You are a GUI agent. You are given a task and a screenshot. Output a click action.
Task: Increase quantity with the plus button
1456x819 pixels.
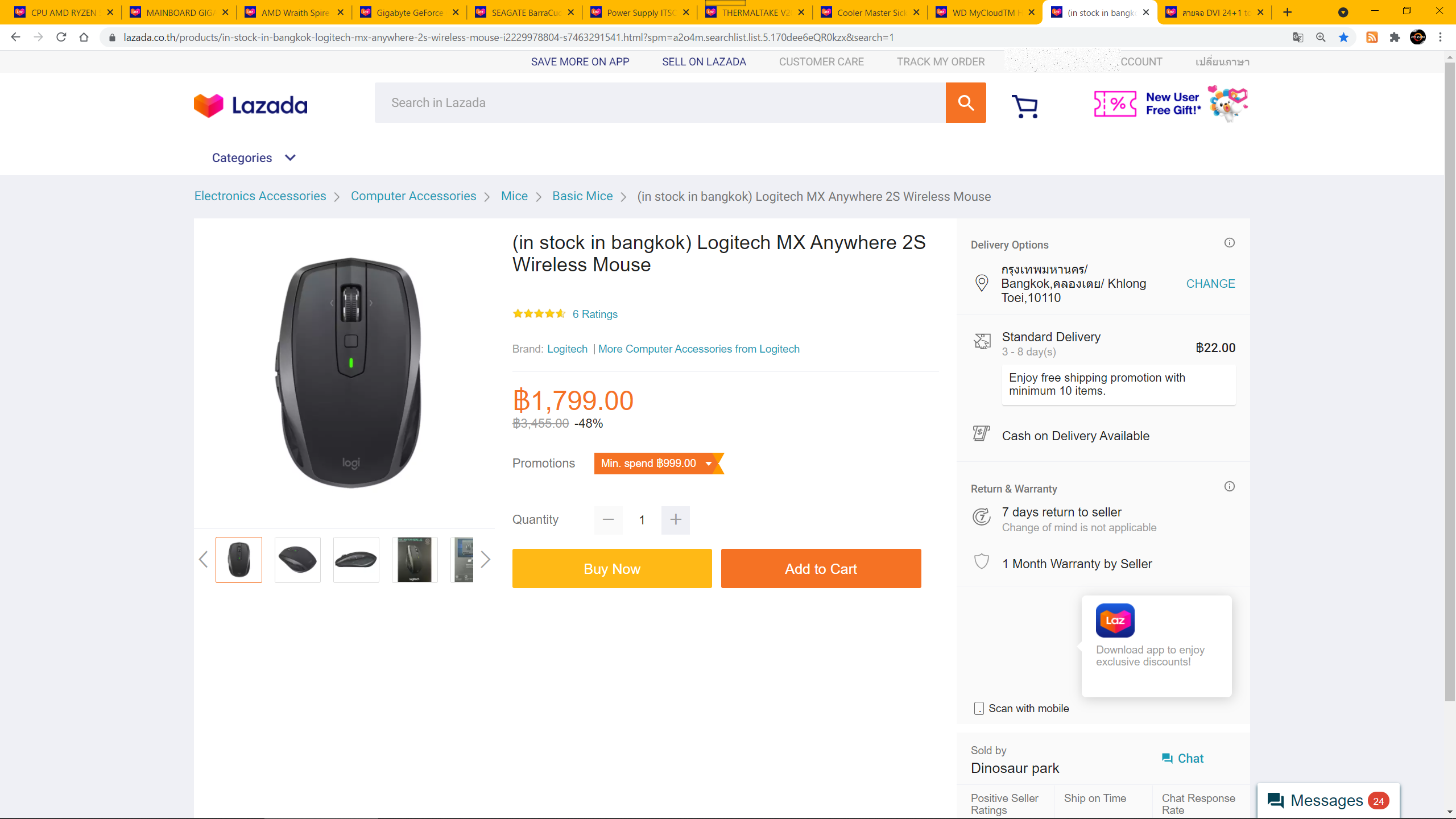pyautogui.click(x=676, y=520)
